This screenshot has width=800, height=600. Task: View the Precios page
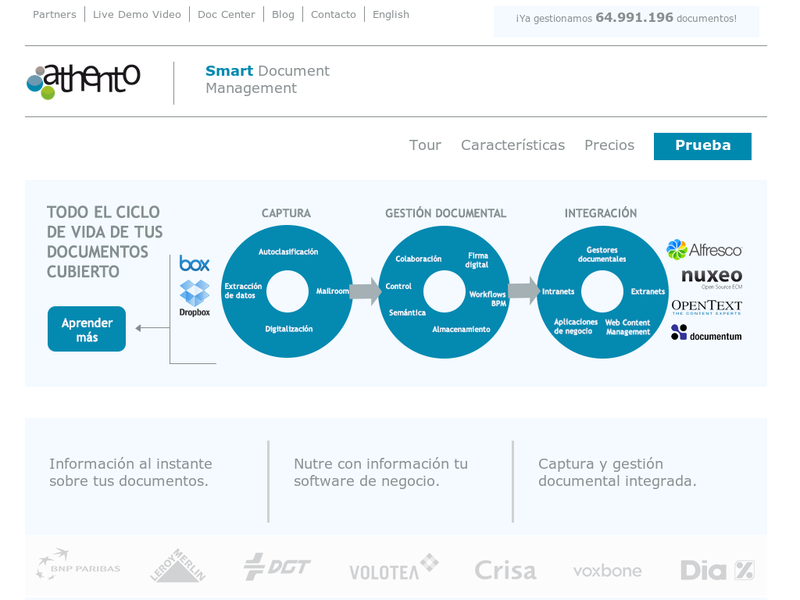click(609, 145)
